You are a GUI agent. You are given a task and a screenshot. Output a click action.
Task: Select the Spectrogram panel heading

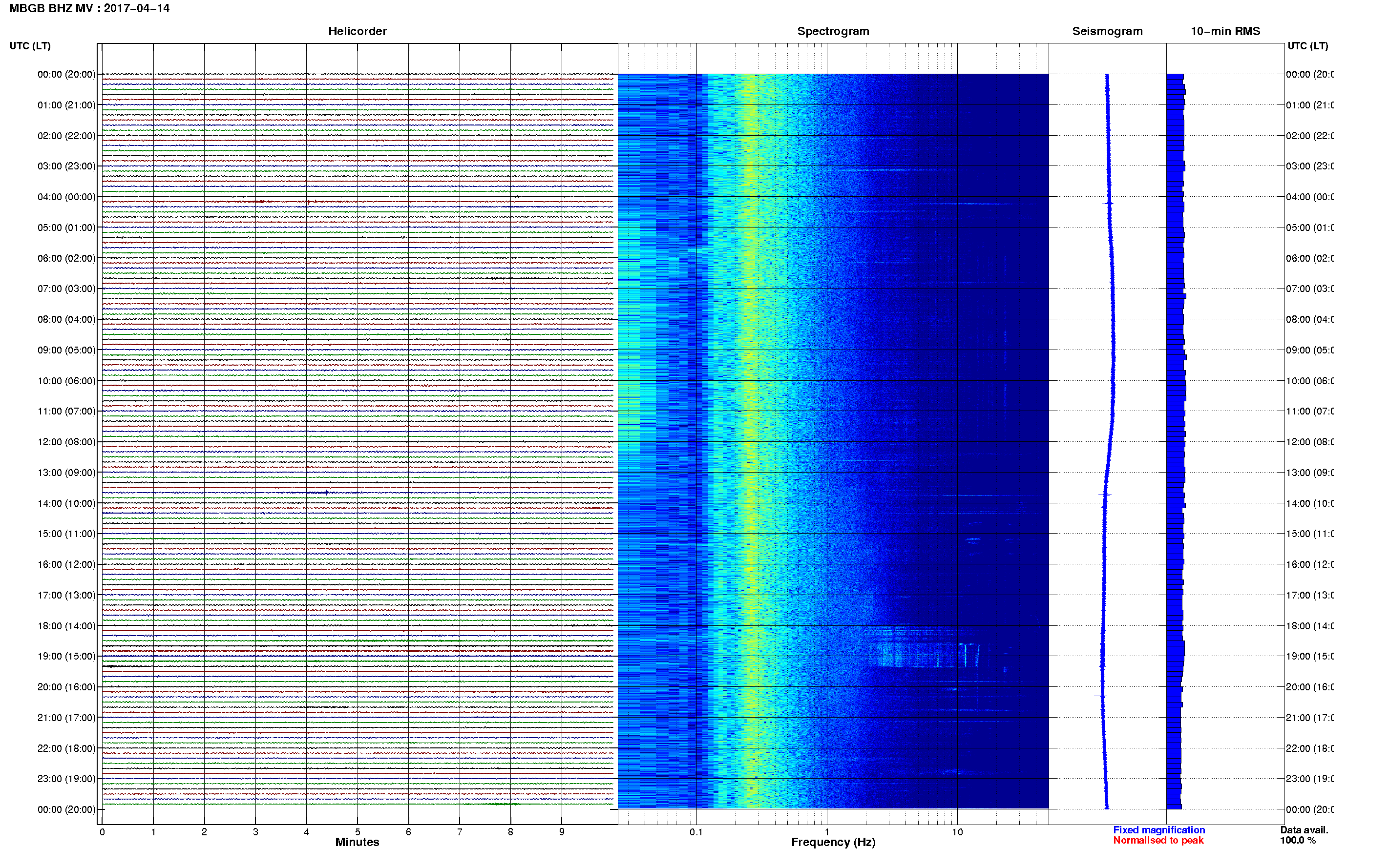click(833, 31)
